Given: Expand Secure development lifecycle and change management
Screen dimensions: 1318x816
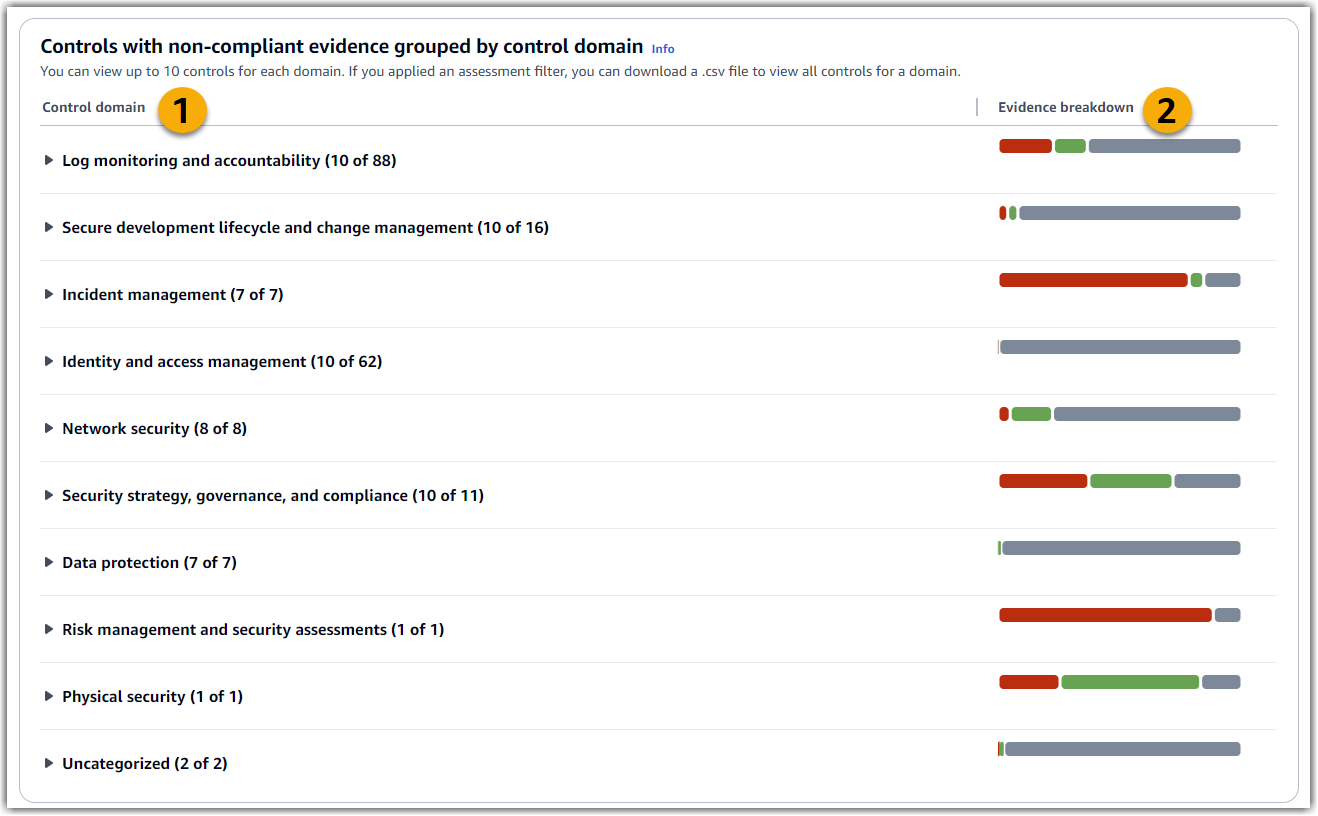Looking at the screenshot, I should coord(49,227).
